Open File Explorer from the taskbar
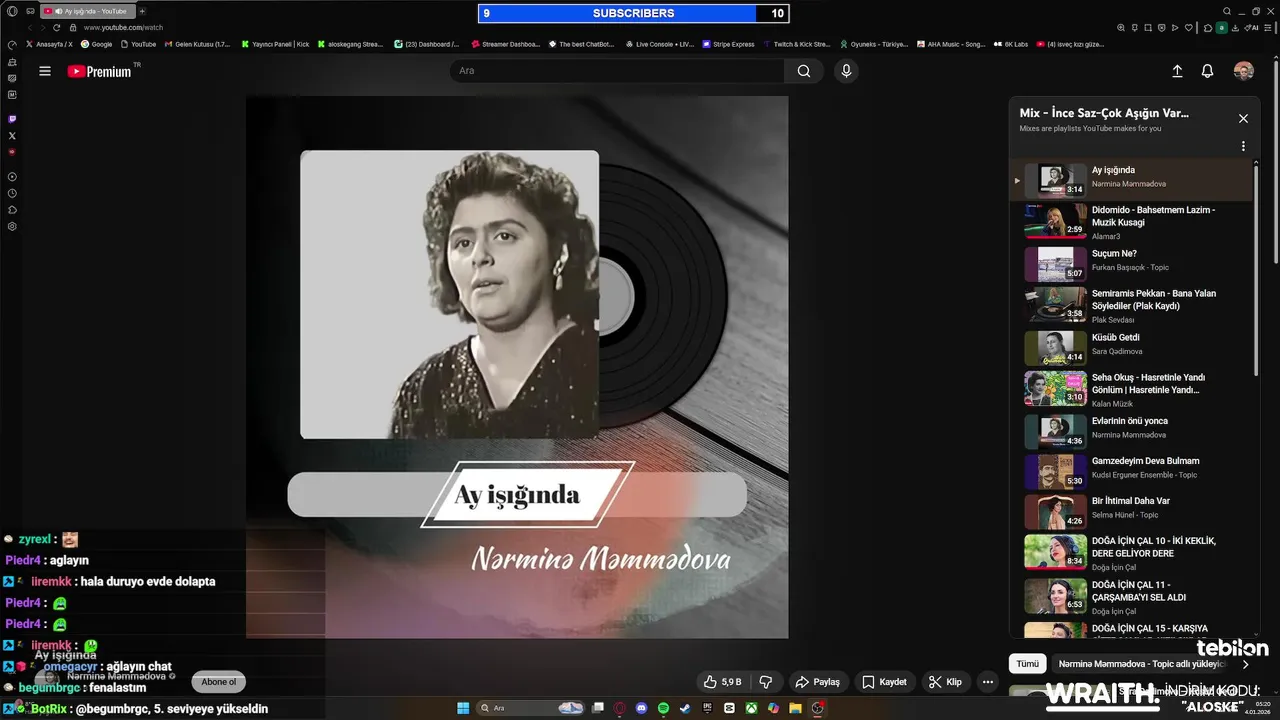 tap(795, 708)
